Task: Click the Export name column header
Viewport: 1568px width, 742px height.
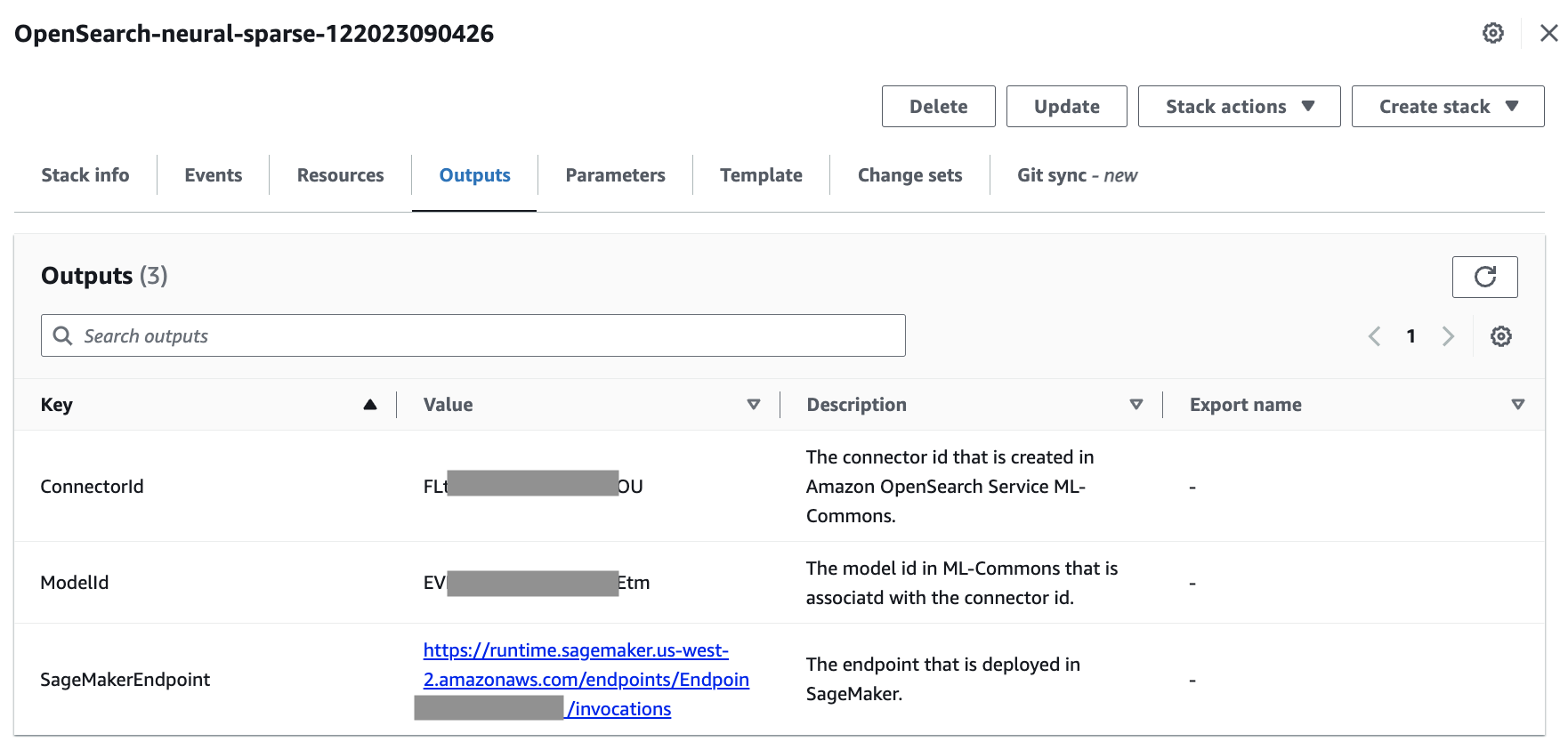Action: tap(1246, 405)
